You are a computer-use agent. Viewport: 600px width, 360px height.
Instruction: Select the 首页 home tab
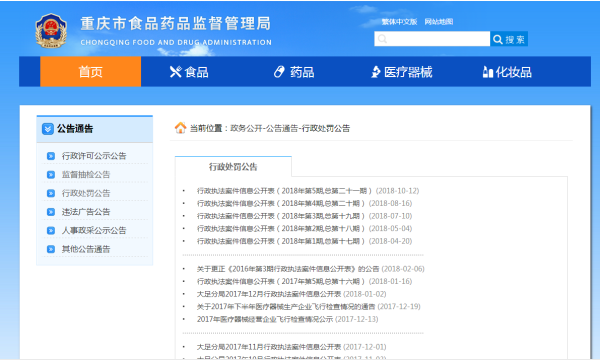click(x=91, y=72)
